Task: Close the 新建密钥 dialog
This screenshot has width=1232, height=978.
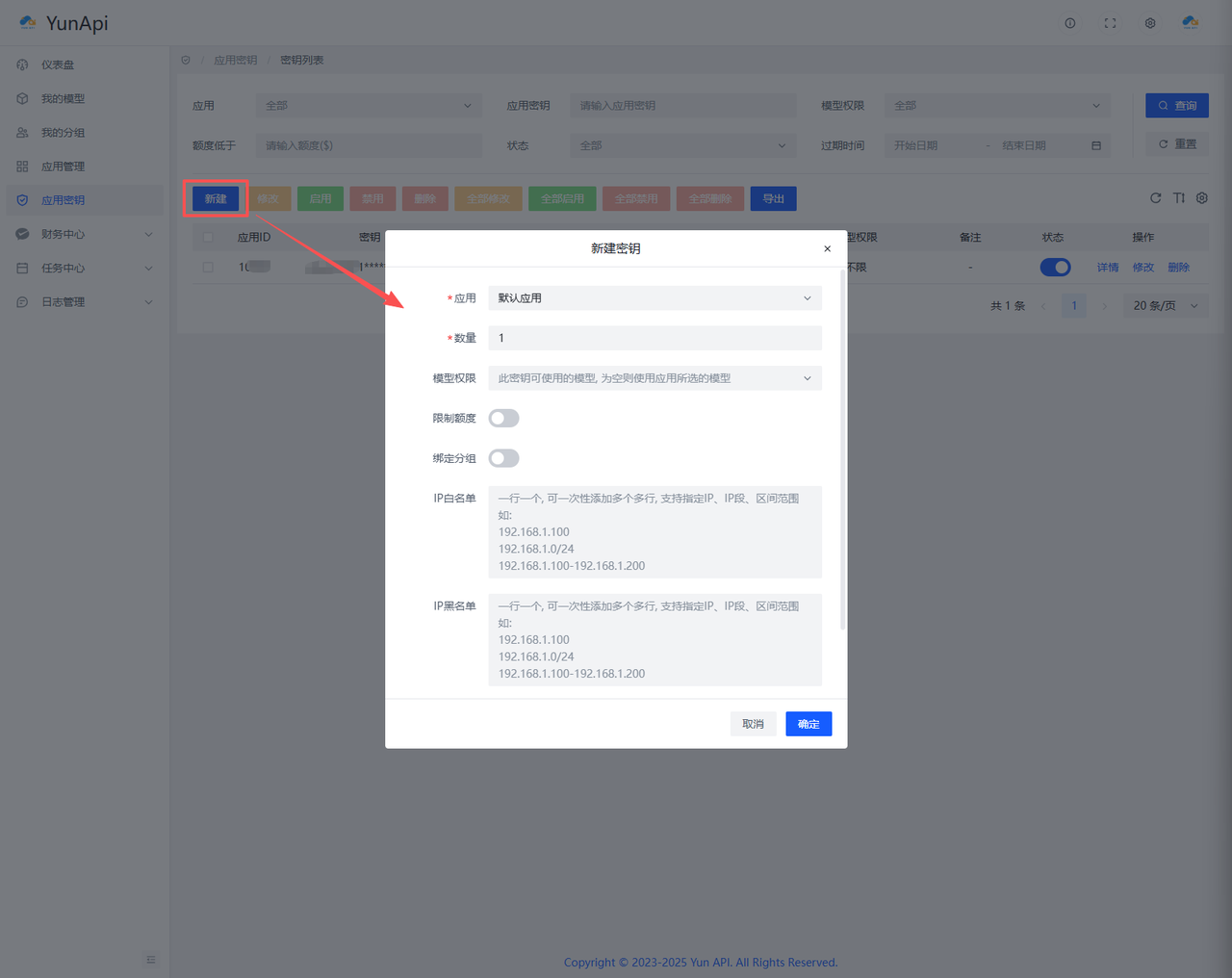Action: point(827,248)
